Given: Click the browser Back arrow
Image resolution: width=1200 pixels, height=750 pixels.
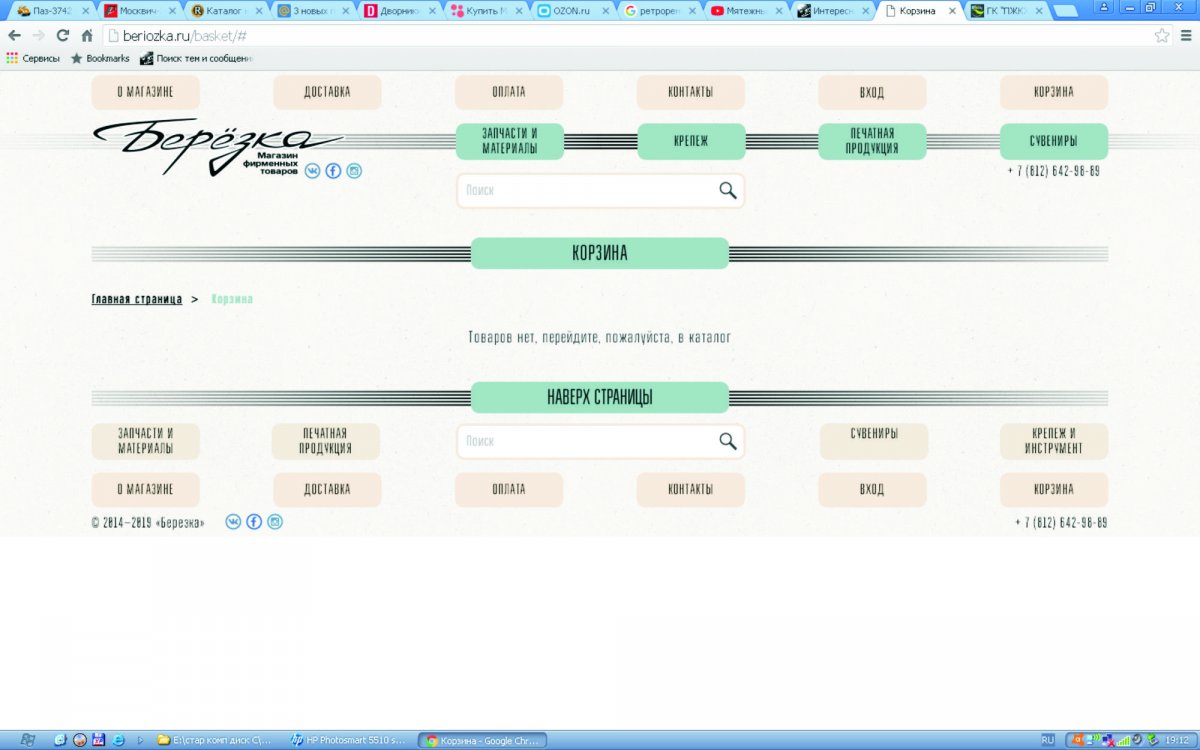Looking at the screenshot, I should (x=14, y=35).
